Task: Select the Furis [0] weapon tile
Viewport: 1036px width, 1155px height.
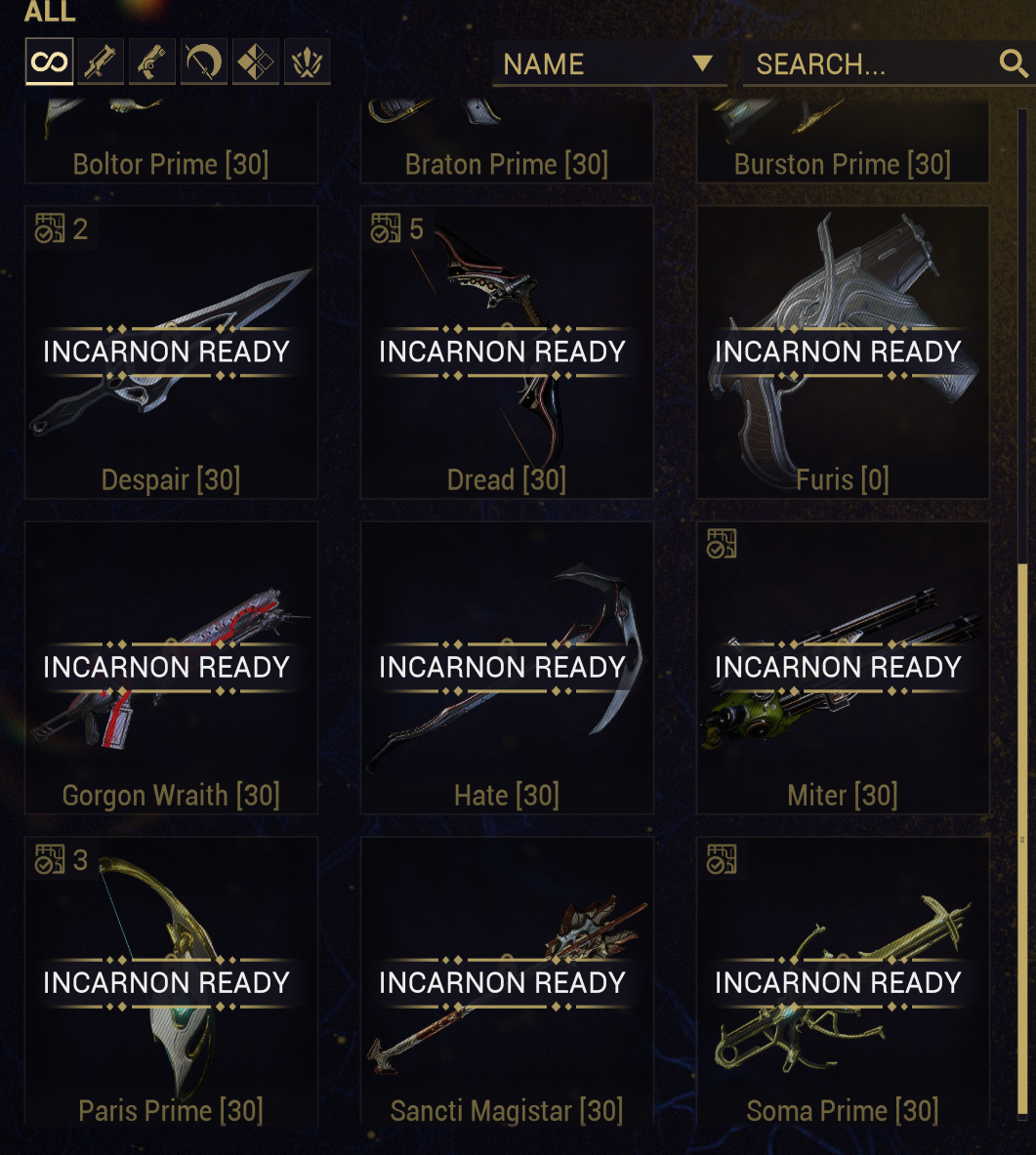Action: [x=843, y=352]
